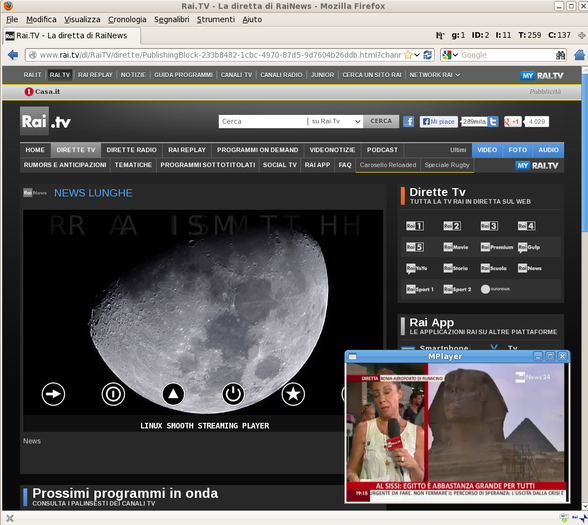Open the Segnalibri menu
Image resolution: width=588 pixels, height=525 pixels.
pyautogui.click(x=172, y=20)
